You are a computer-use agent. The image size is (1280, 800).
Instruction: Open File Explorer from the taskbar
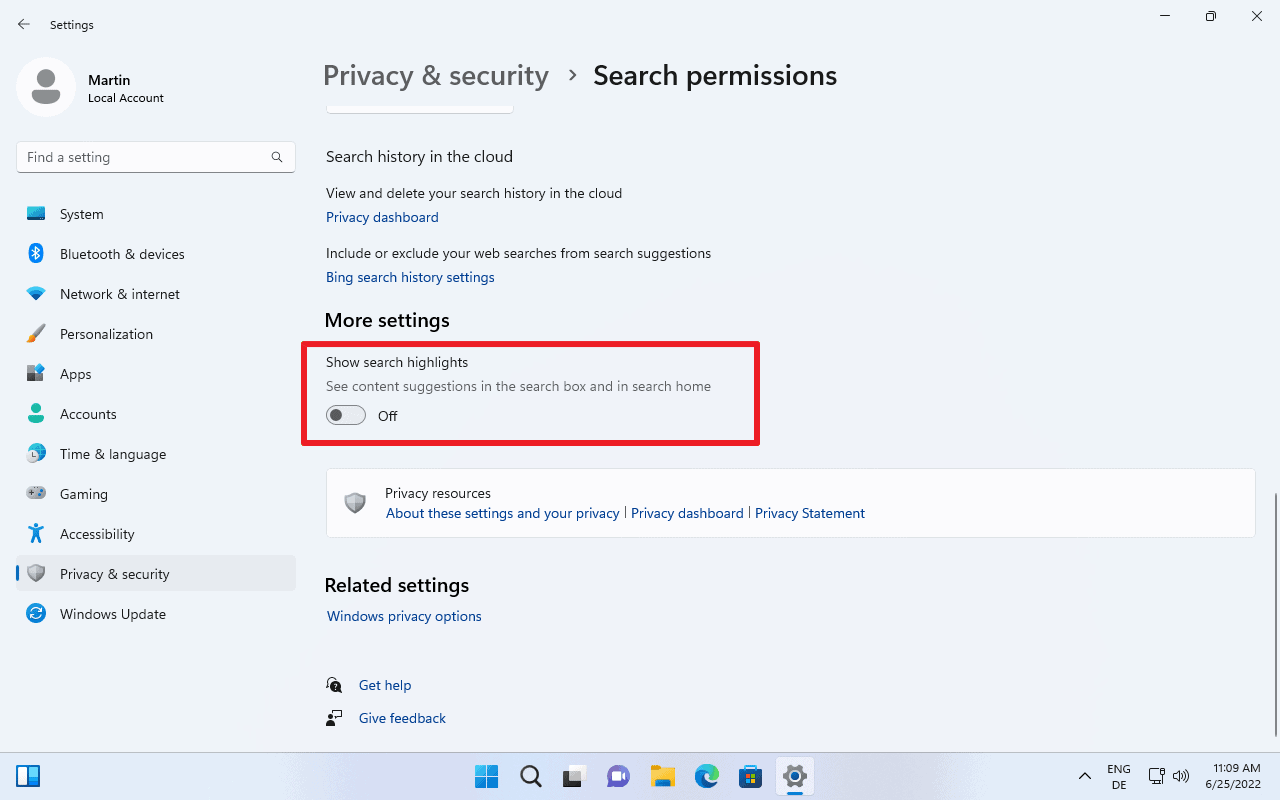tap(662, 776)
